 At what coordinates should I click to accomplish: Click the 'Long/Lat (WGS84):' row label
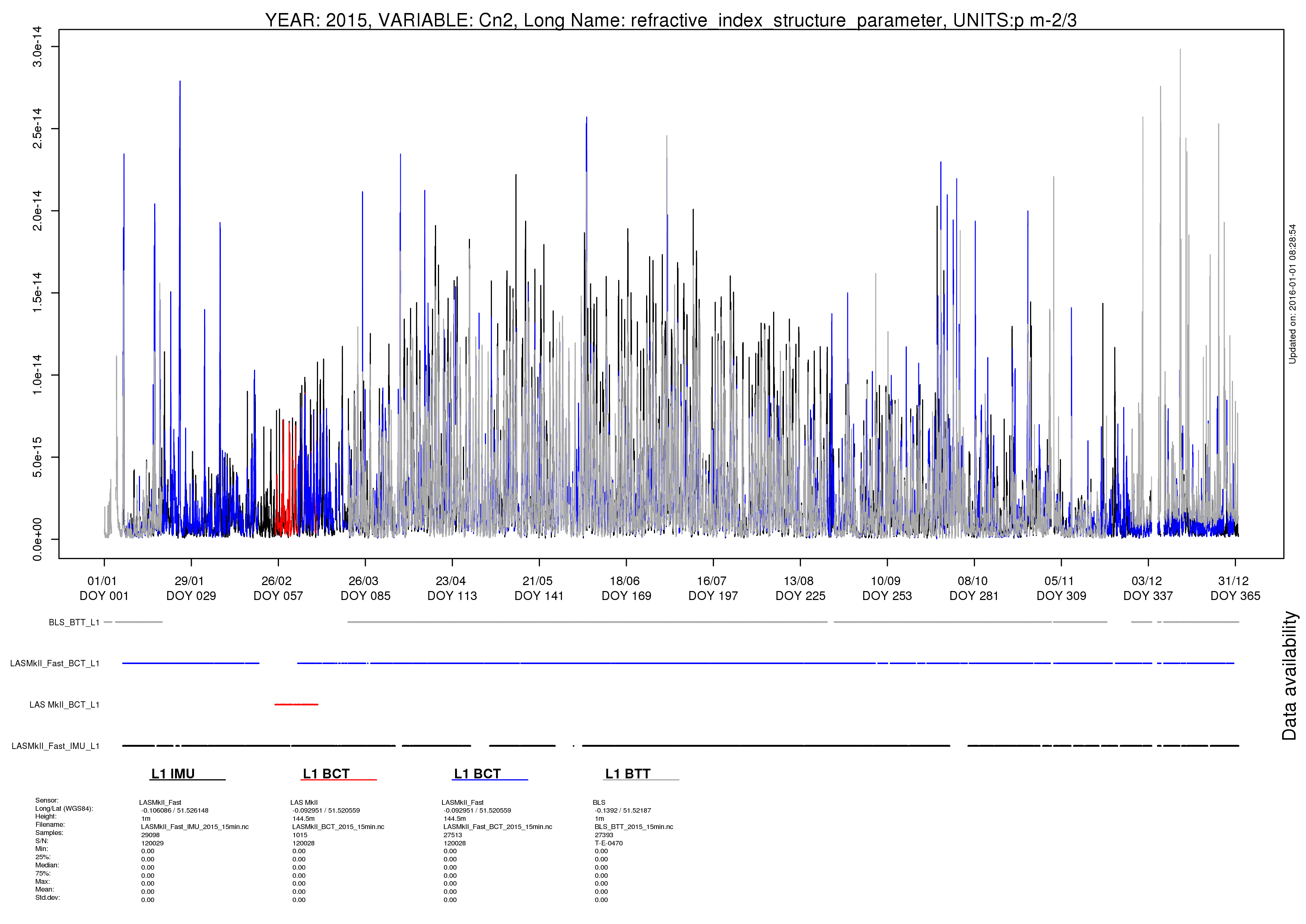tap(64, 809)
